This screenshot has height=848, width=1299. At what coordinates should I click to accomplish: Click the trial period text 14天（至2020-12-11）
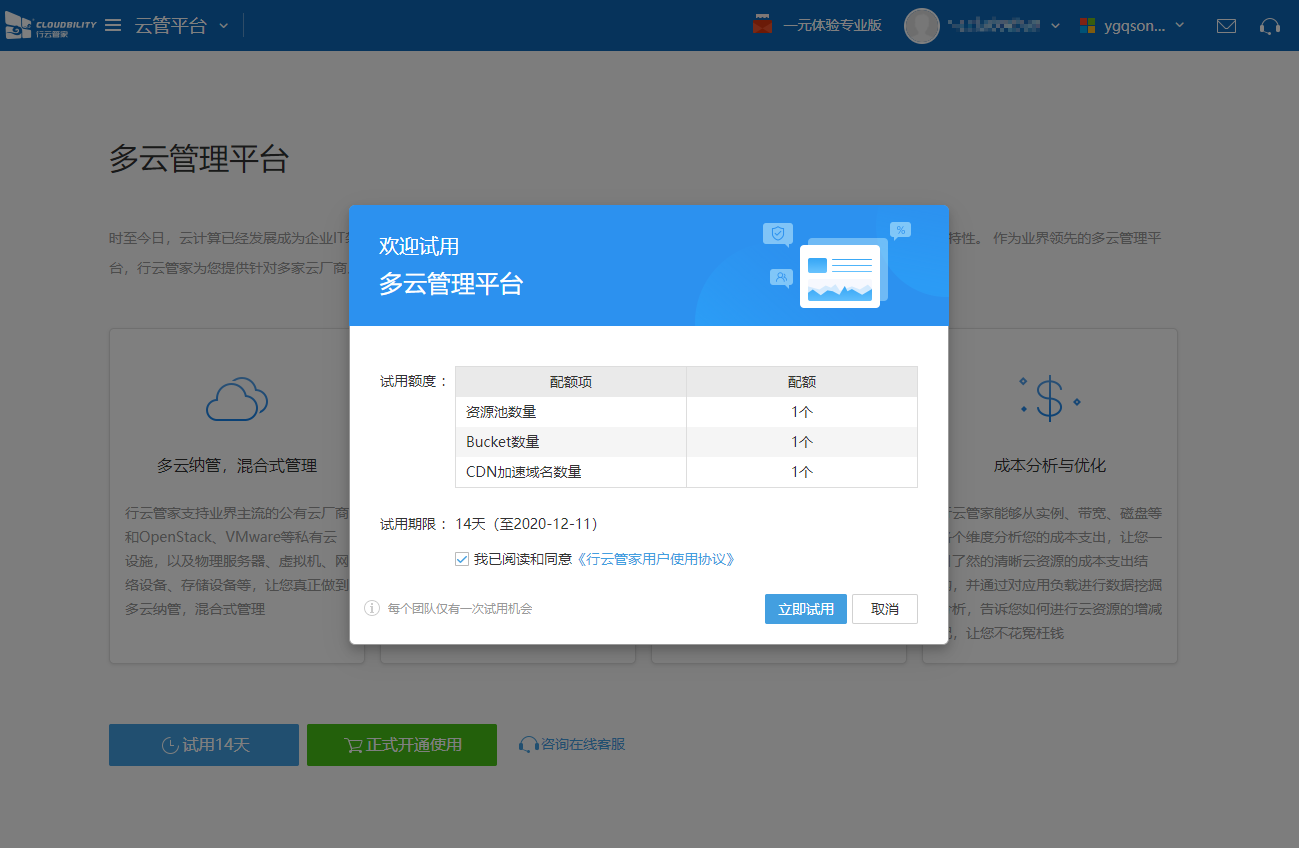click(527, 524)
